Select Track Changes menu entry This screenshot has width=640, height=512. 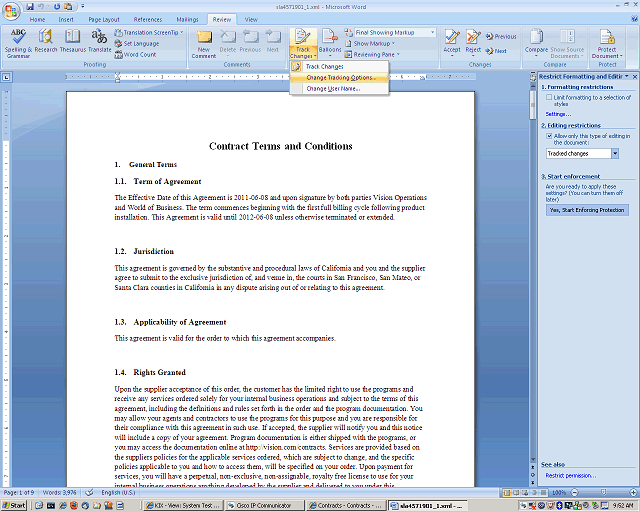[339, 66]
